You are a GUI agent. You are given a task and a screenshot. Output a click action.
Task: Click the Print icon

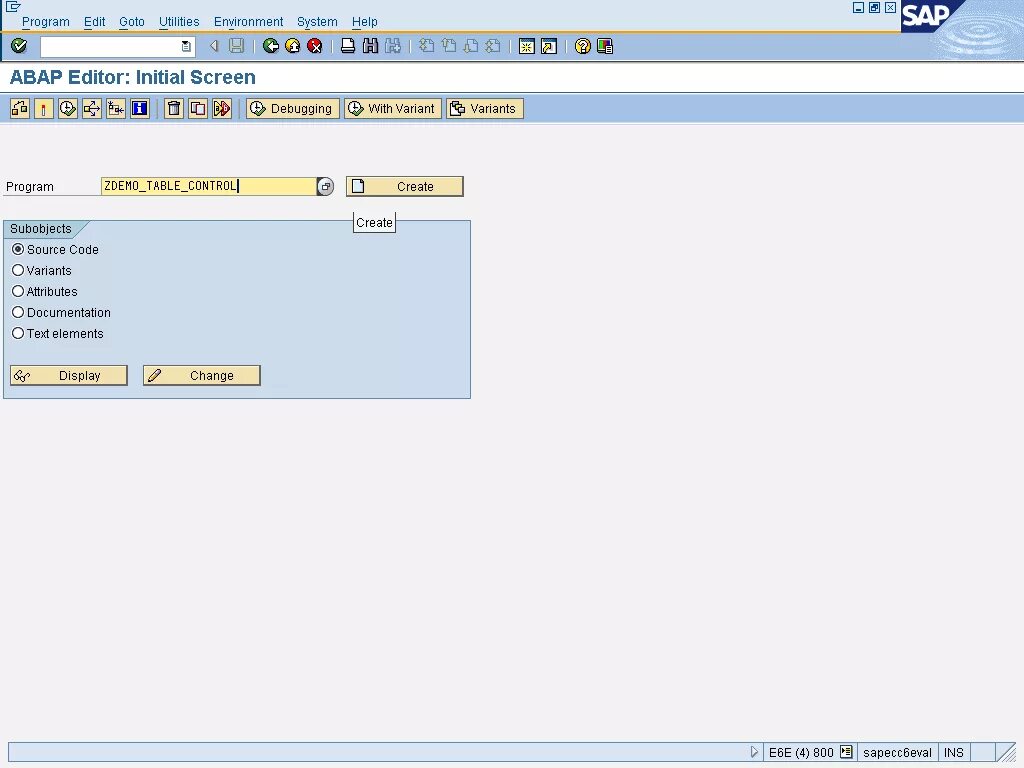pyautogui.click(x=348, y=46)
